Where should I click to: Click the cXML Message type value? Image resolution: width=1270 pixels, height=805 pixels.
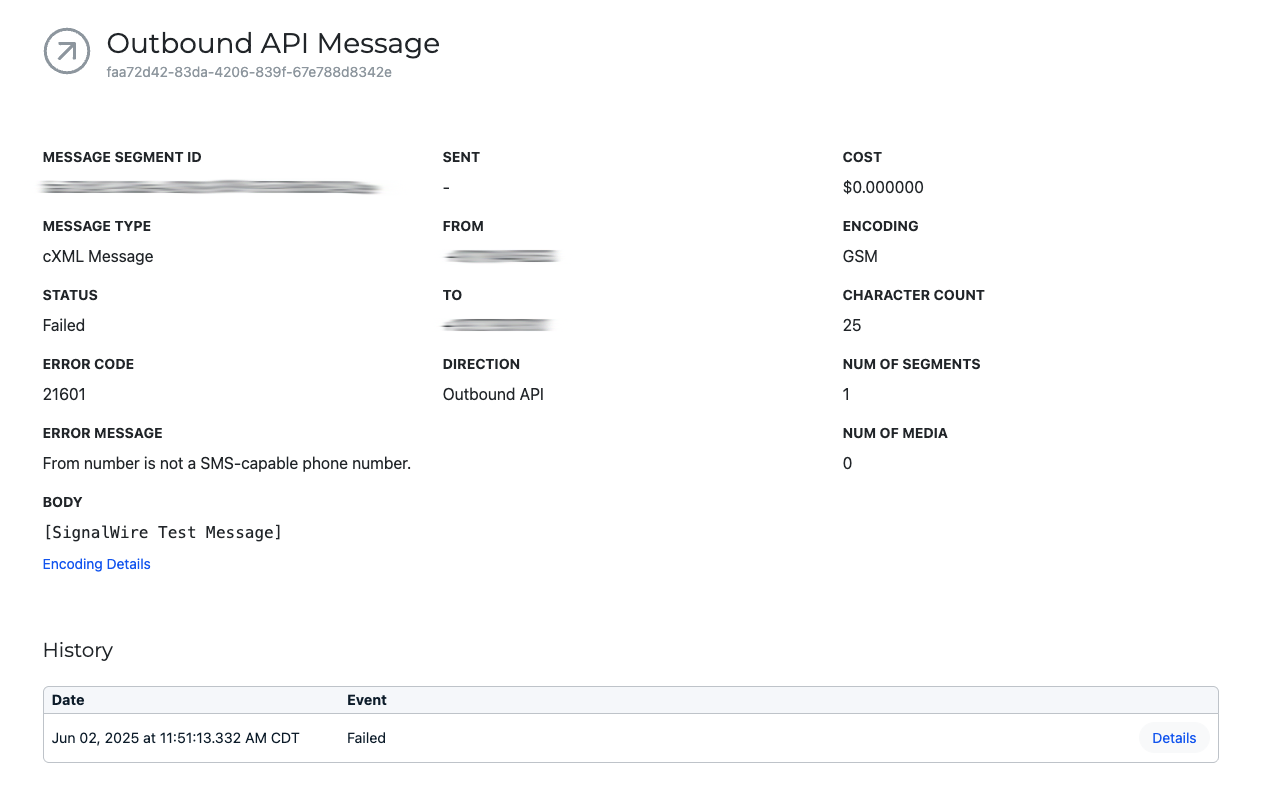(x=98, y=256)
